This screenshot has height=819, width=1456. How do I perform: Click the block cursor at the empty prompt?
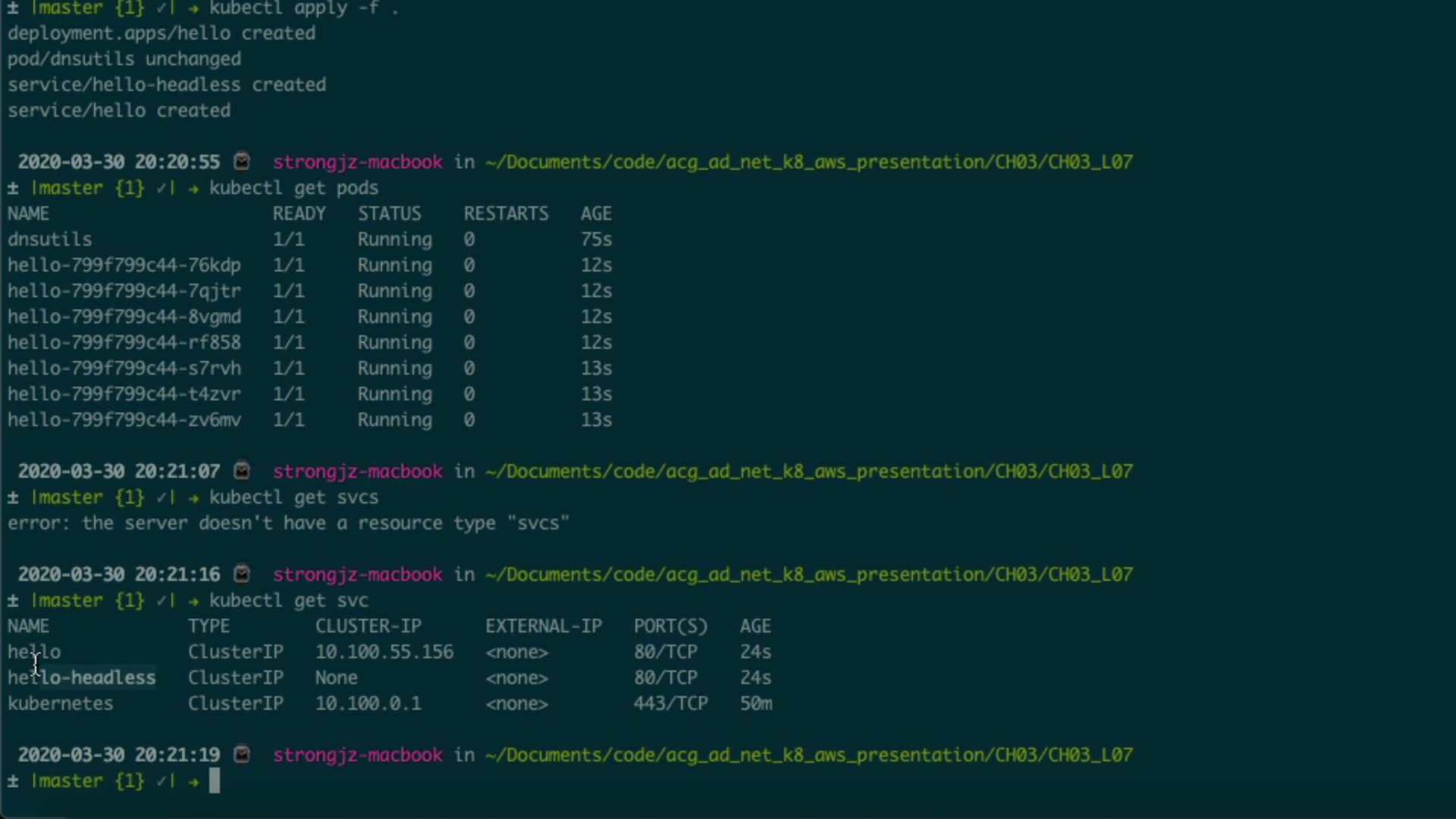pos(215,781)
